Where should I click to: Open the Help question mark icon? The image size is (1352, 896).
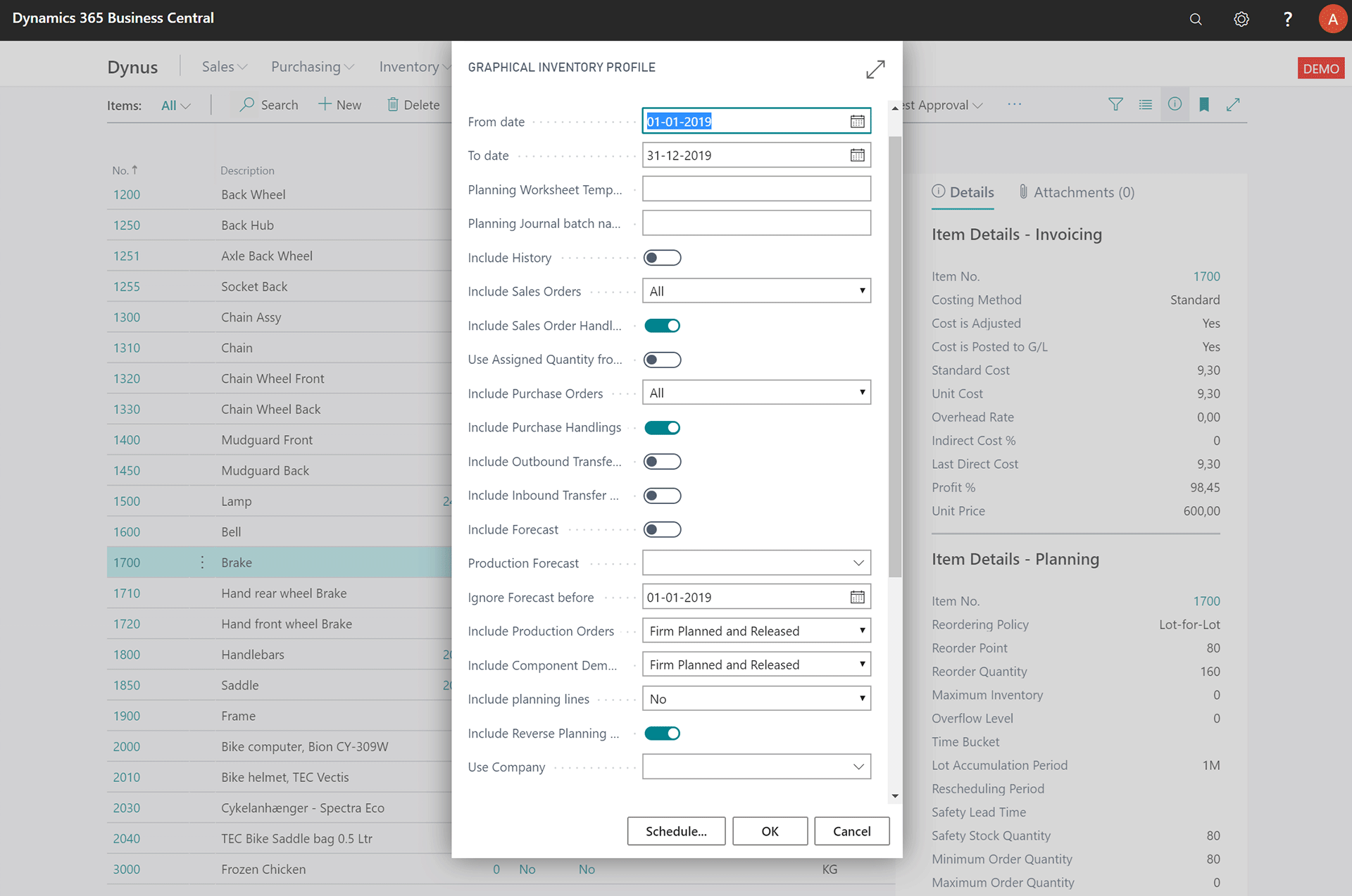[x=1287, y=19]
